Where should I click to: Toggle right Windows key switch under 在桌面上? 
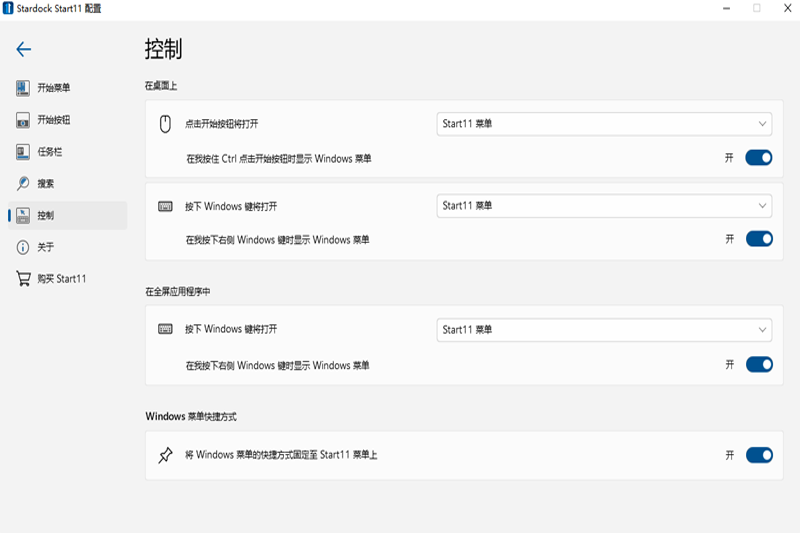pyautogui.click(x=759, y=239)
